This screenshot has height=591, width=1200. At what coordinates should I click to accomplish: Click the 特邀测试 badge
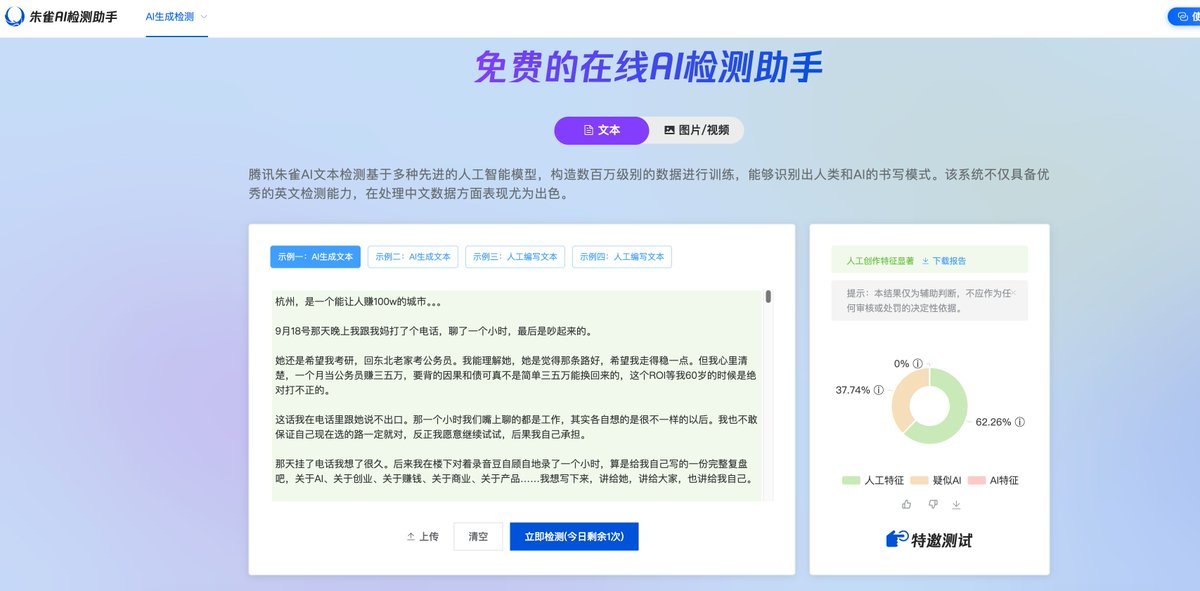(x=929, y=539)
